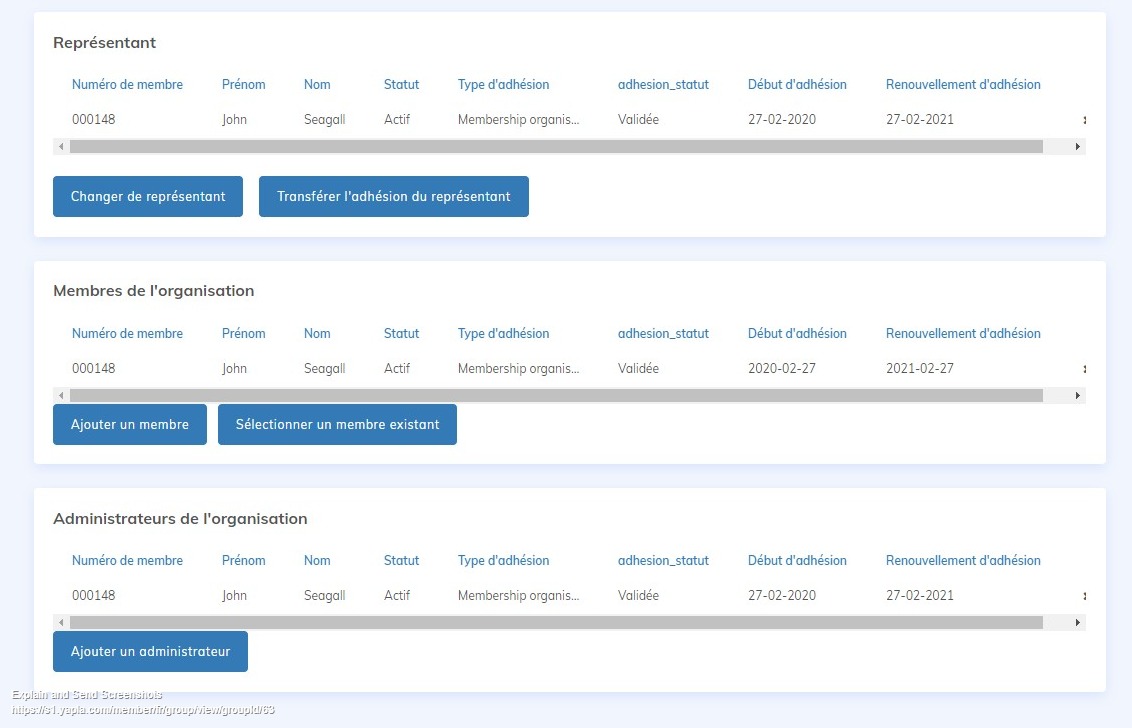This screenshot has height=728, width=1132.
Task: Click Changer de représentant button
Action: pyautogui.click(x=148, y=197)
